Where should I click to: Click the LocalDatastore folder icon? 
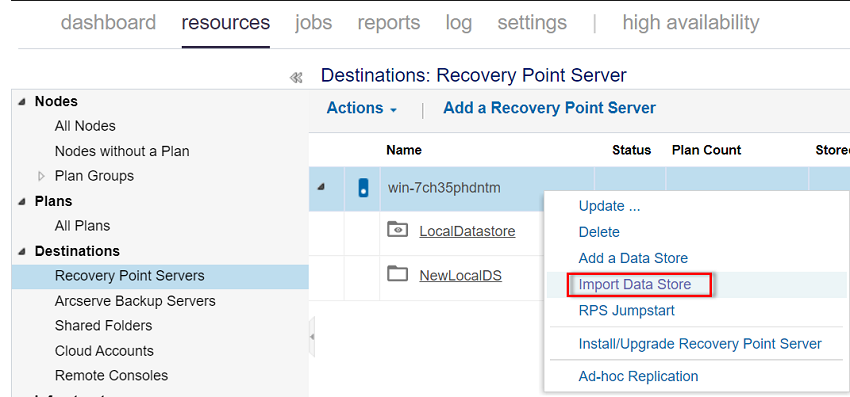point(397,230)
